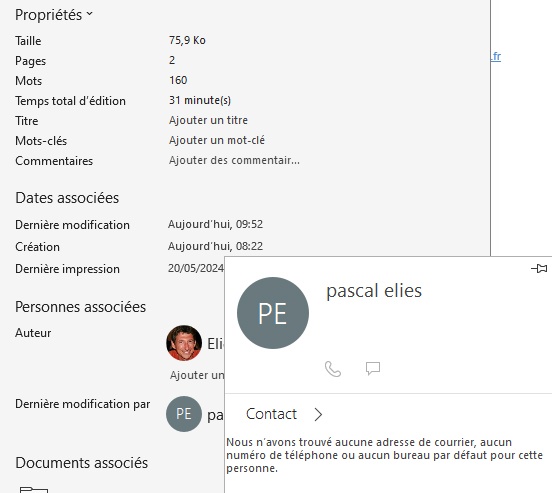This screenshot has width=552, height=493.
Task: Pin the pascal elies contact card
Action: pos(539,269)
